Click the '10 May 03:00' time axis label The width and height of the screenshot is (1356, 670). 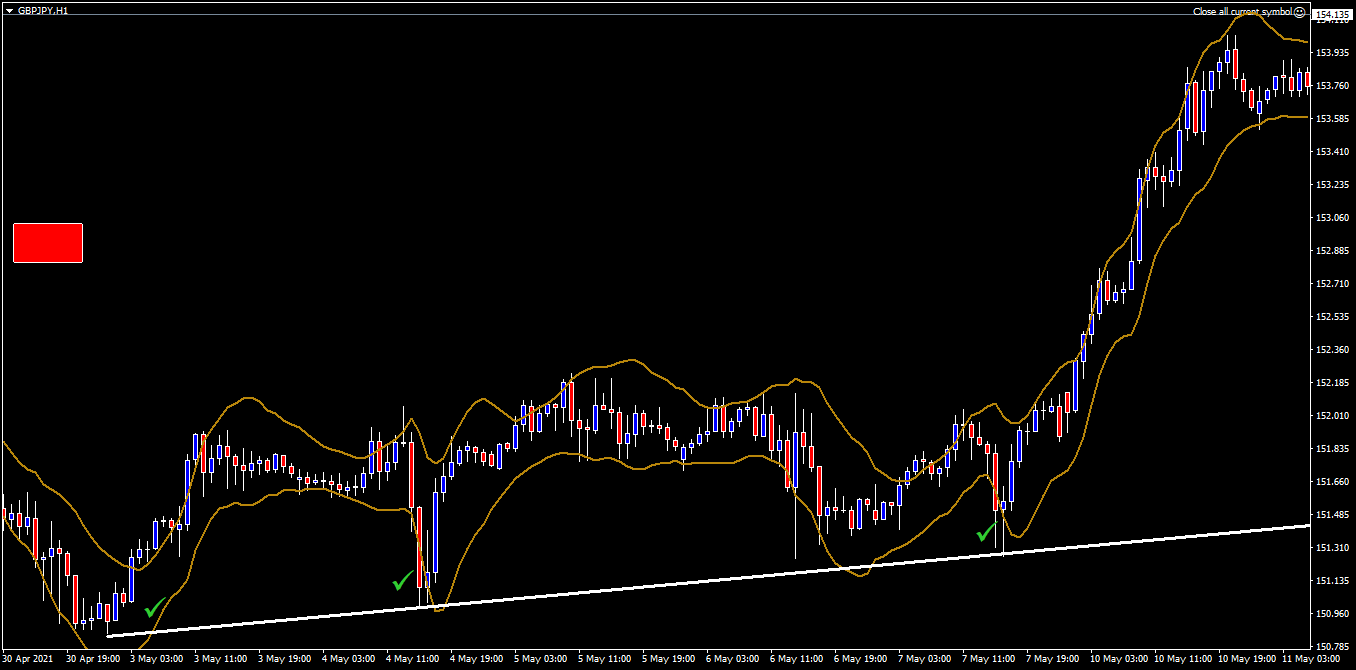coord(1117,660)
